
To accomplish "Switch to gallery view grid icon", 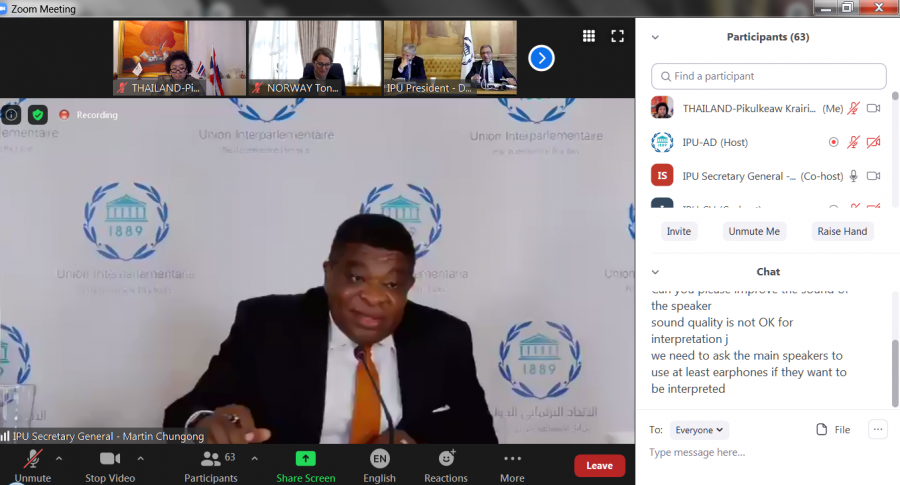I will (x=589, y=36).
